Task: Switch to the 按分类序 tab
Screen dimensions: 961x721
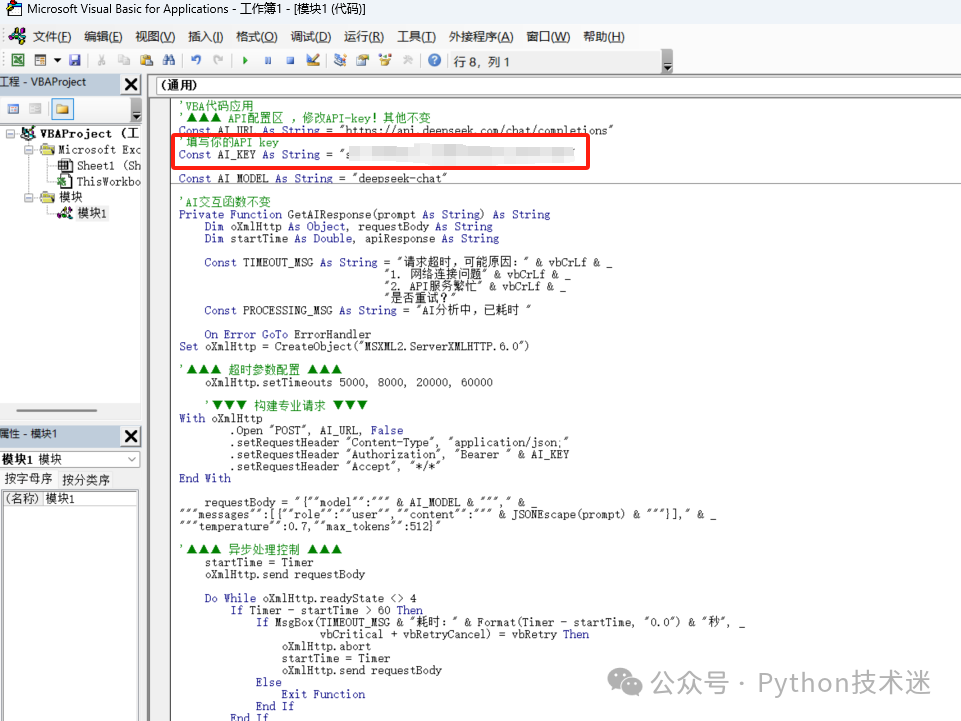Action: 86,479
